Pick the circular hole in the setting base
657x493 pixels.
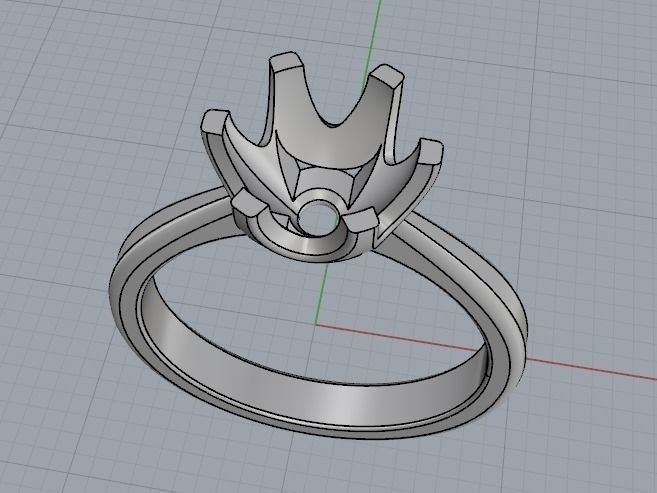pos(318,218)
